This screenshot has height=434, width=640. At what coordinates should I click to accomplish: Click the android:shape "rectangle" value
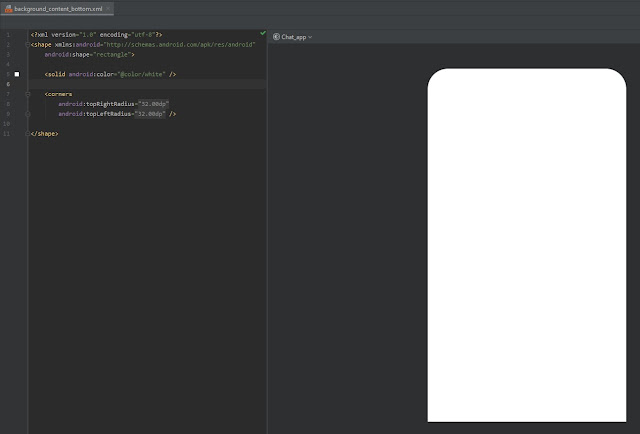point(110,54)
